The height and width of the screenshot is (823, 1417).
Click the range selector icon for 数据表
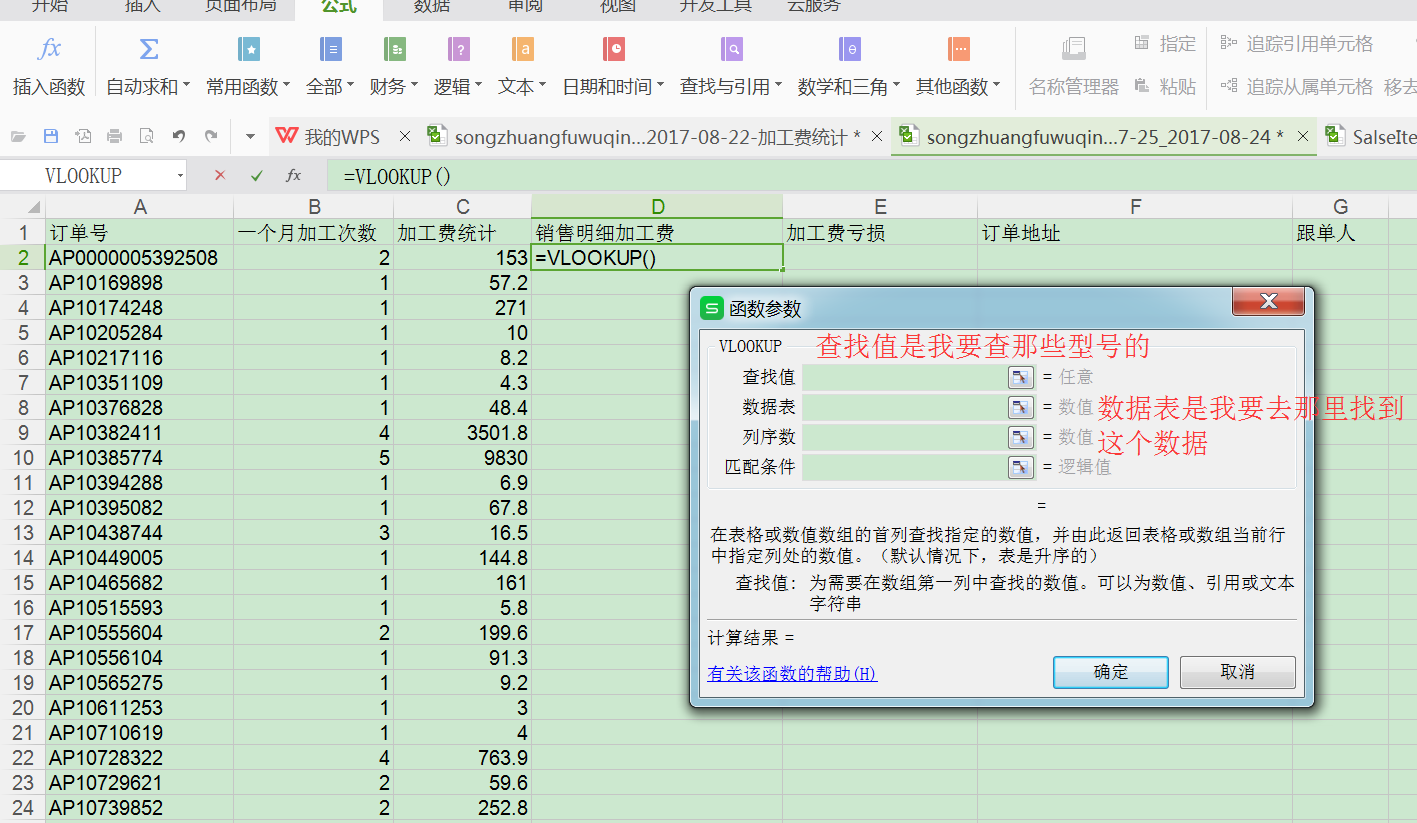point(1020,407)
